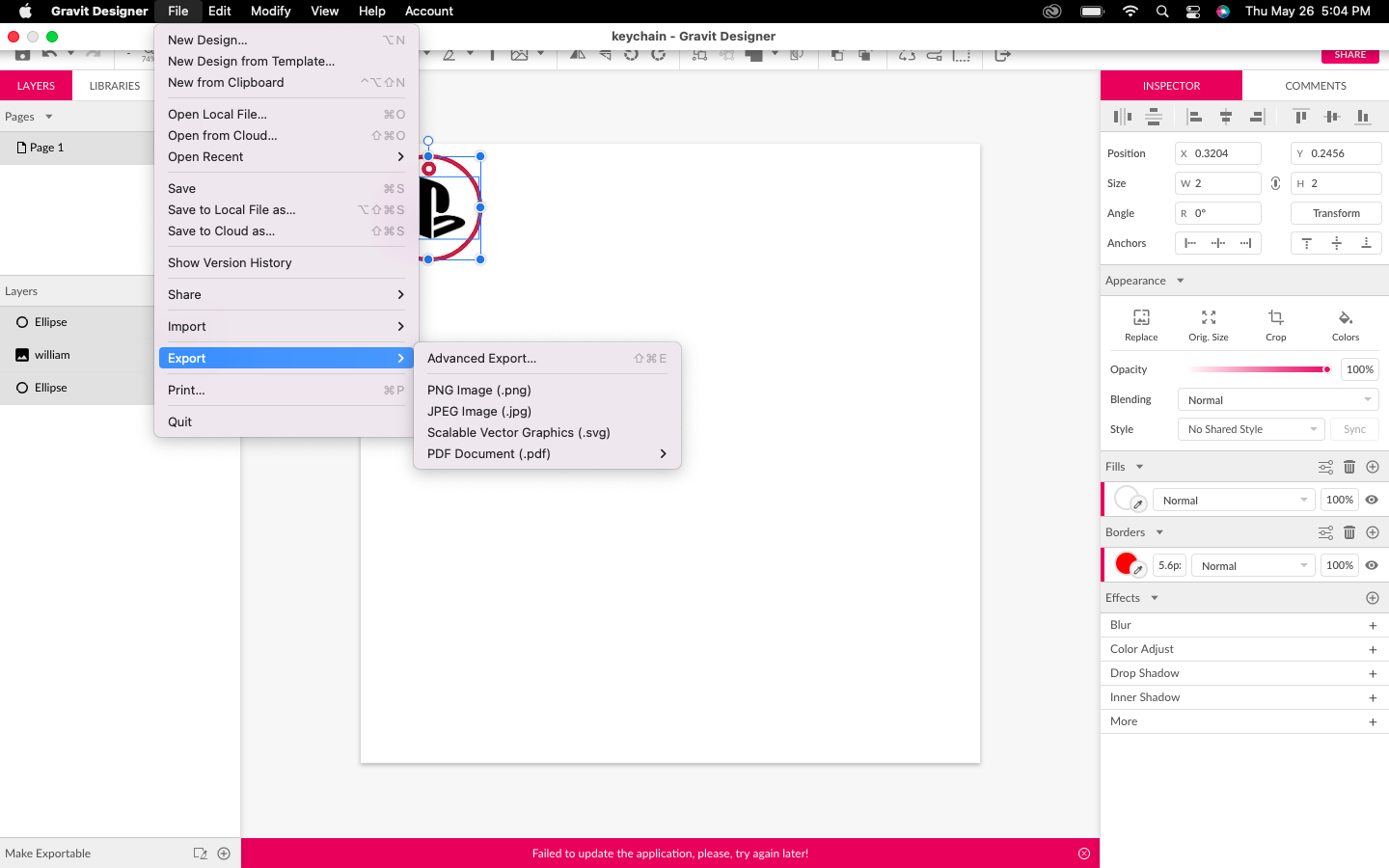Open macOS Spotlight search
Viewport: 1389px width, 868px height.
[x=1162, y=12]
